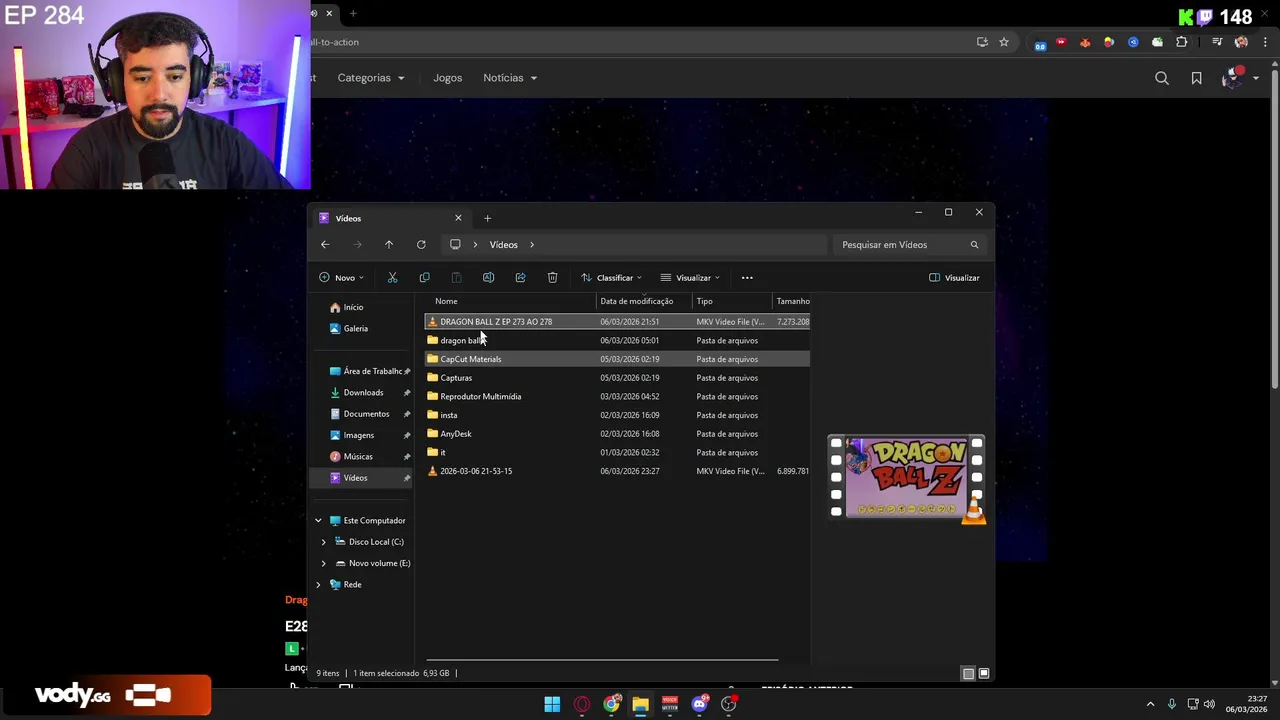Click the Rename icon in Explorer toolbar
Viewport: 1280px width, 720px height.
(488, 277)
